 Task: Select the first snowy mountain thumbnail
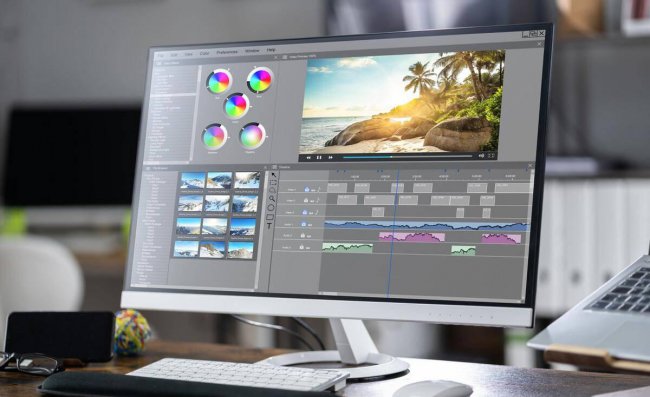click(193, 181)
